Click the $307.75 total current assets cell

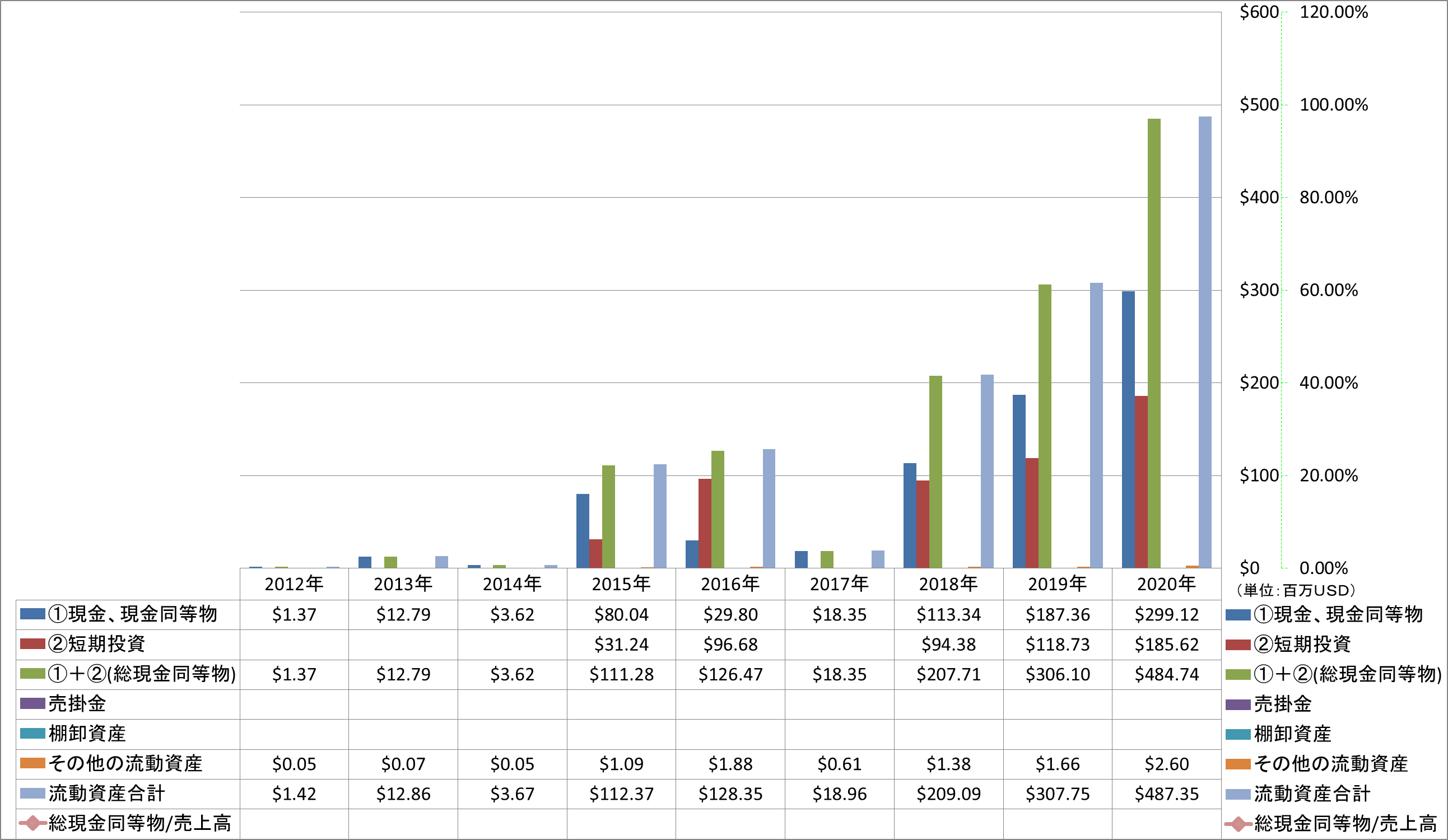pyautogui.click(x=1058, y=794)
